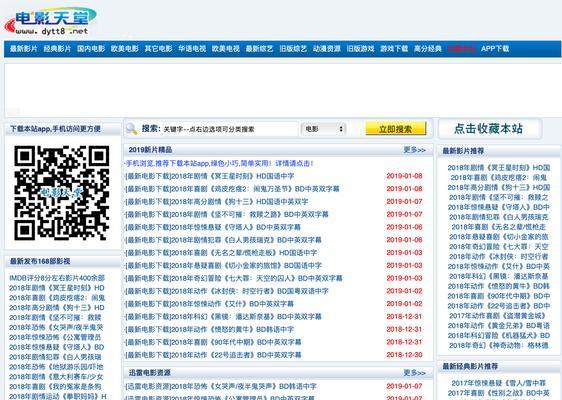Open the red highlighted nav item
Viewport: 562px width, 400px height.
click(x=462, y=49)
